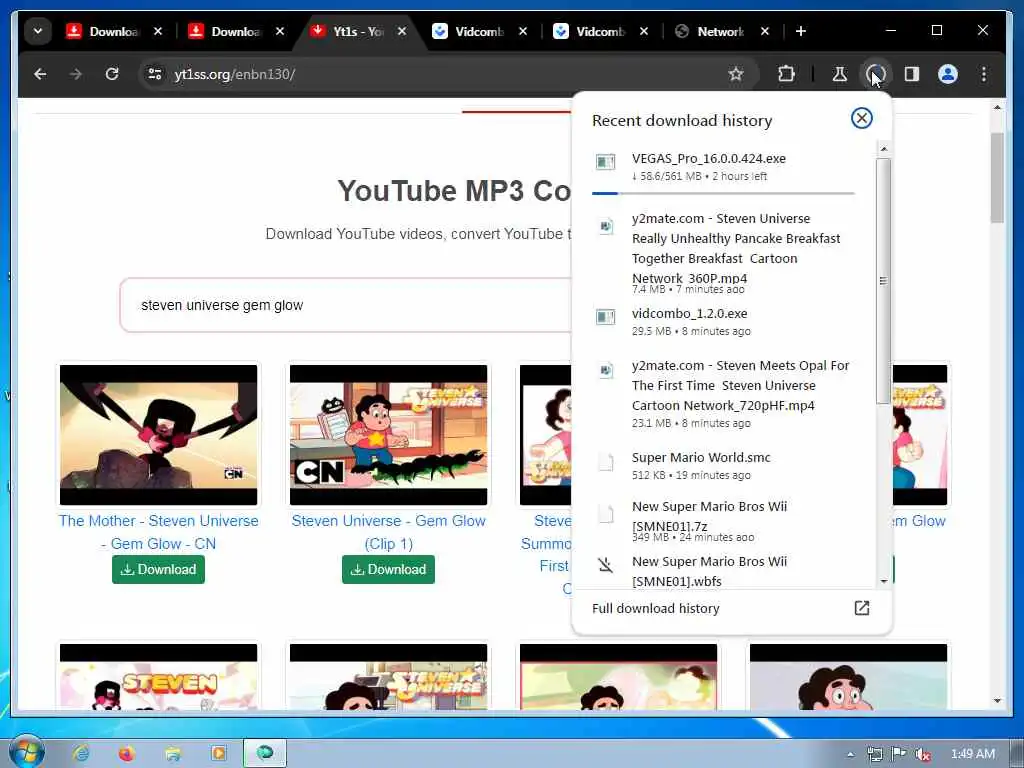Click the Steven Meets Opal video file icon
Screen dimensions: 1024x768
click(x=606, y=371)
